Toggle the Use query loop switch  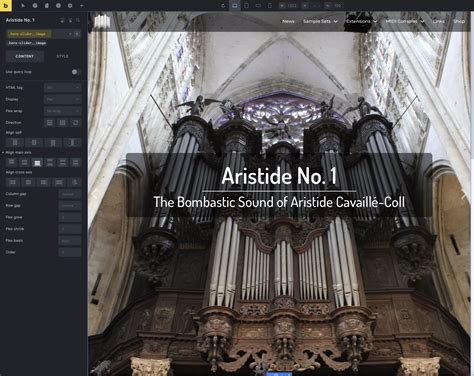click(x=75, y=72)
